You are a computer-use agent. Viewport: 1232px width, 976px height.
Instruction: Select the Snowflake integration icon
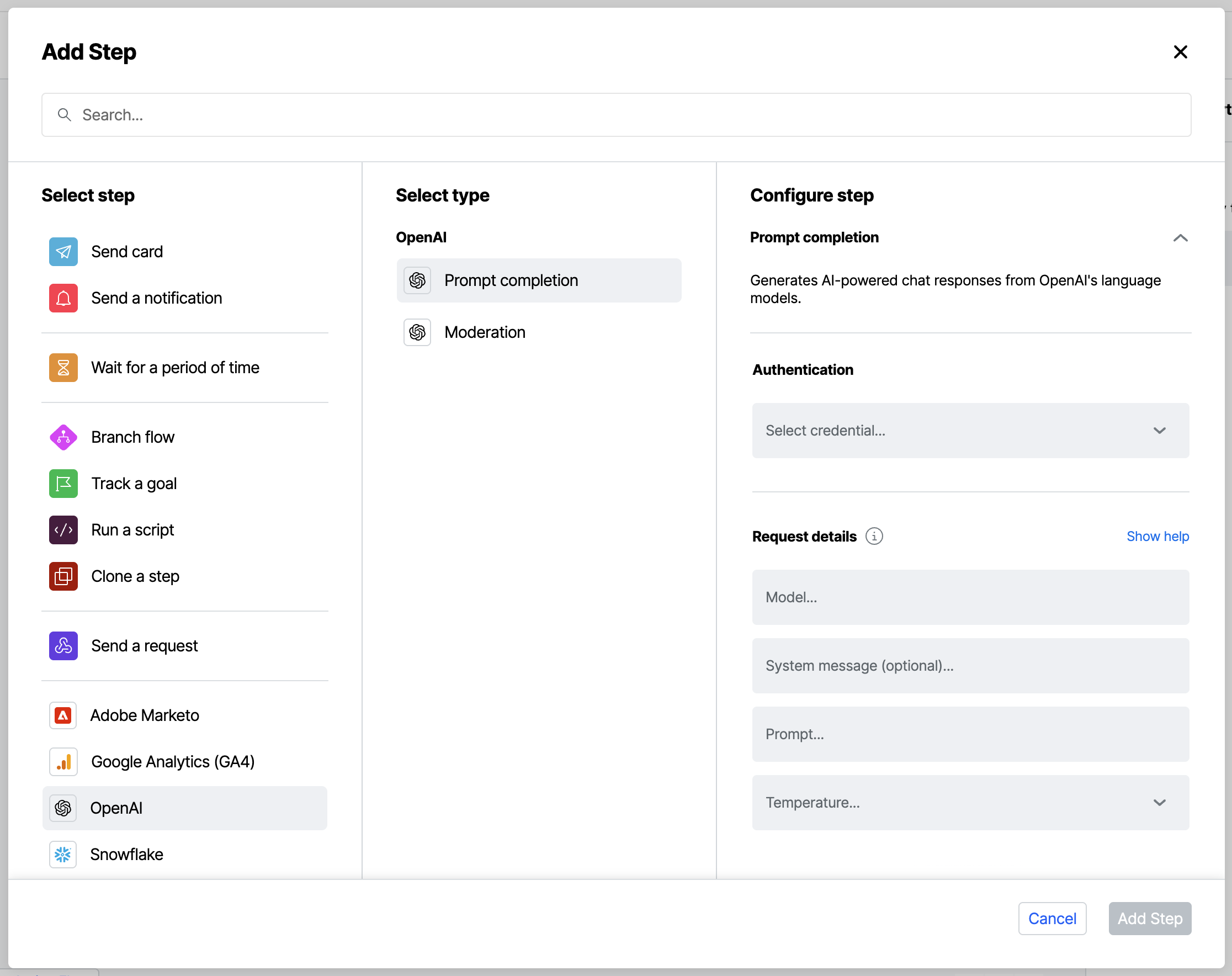[63, 855]
